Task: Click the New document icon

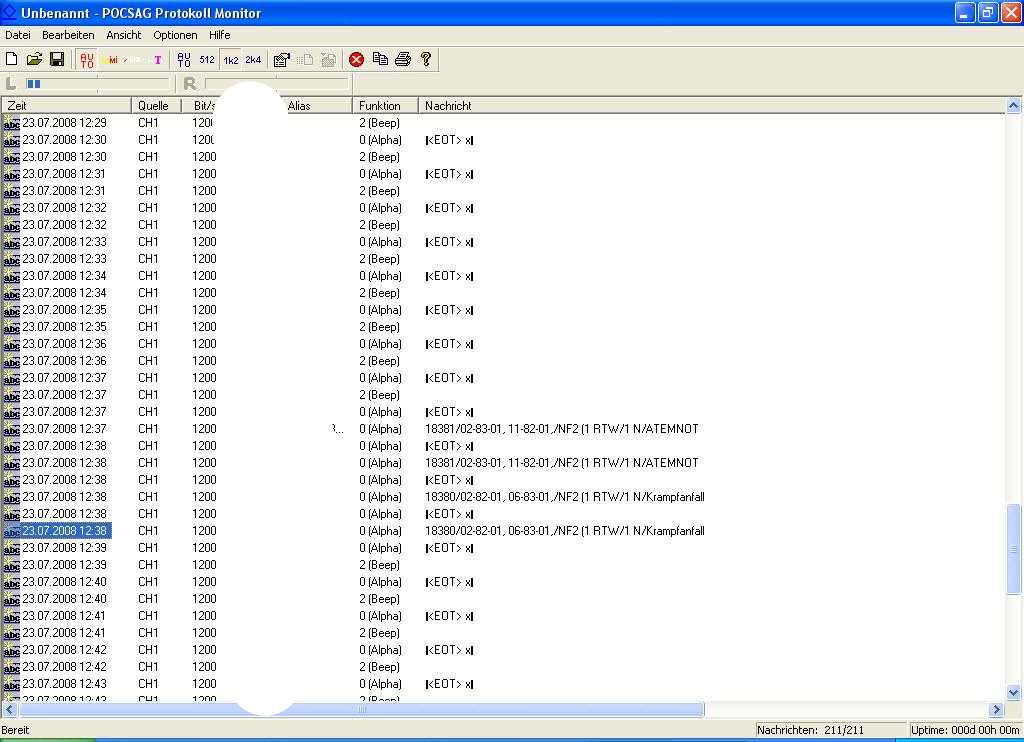Action: 12,60
